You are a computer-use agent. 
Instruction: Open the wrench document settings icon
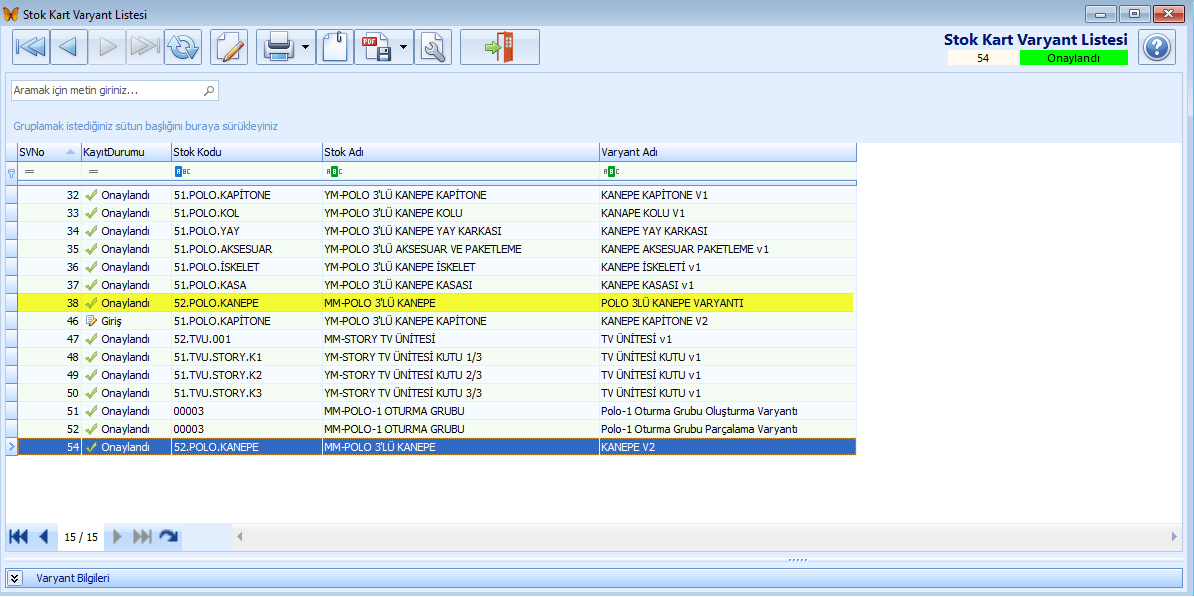point(433,47)
